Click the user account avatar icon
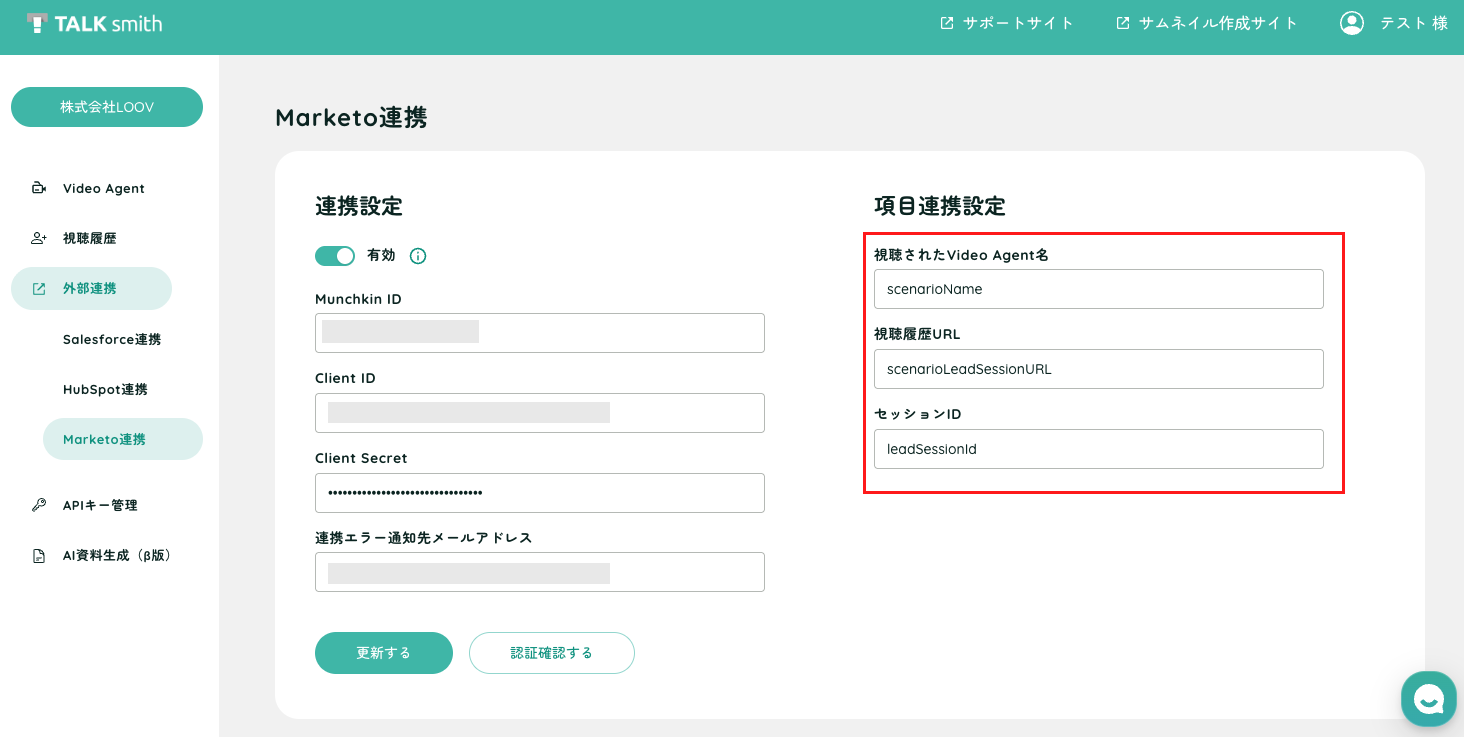The height and width of the screenshot is (737, 1464). click(x=1352, y=23)
